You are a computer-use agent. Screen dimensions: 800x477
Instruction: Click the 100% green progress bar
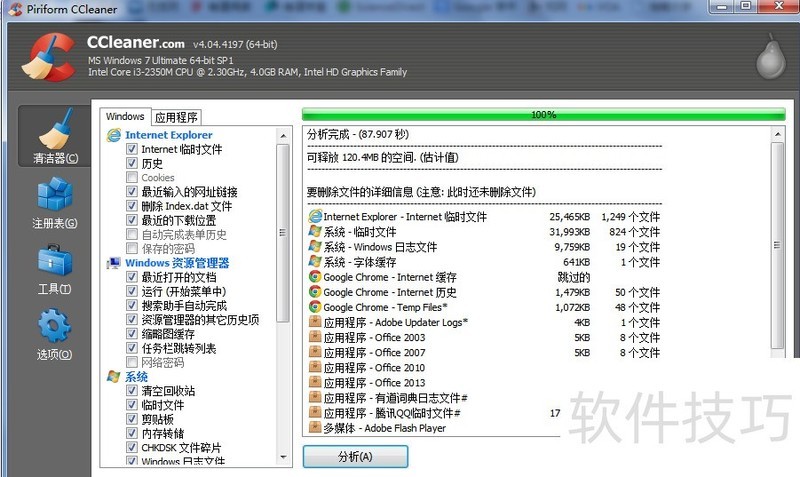[x=543, y=115]
